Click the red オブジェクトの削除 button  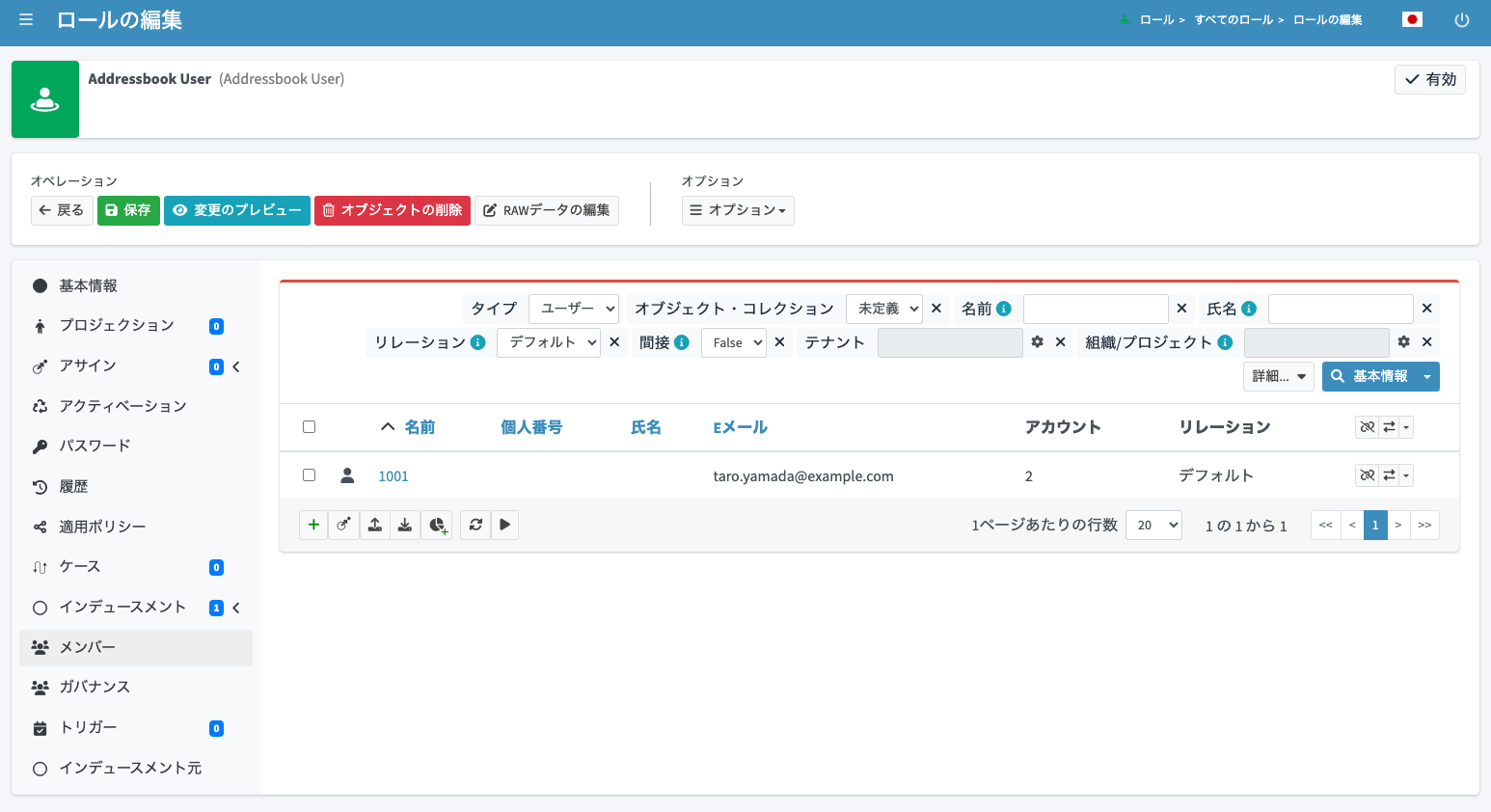point(393,210)
